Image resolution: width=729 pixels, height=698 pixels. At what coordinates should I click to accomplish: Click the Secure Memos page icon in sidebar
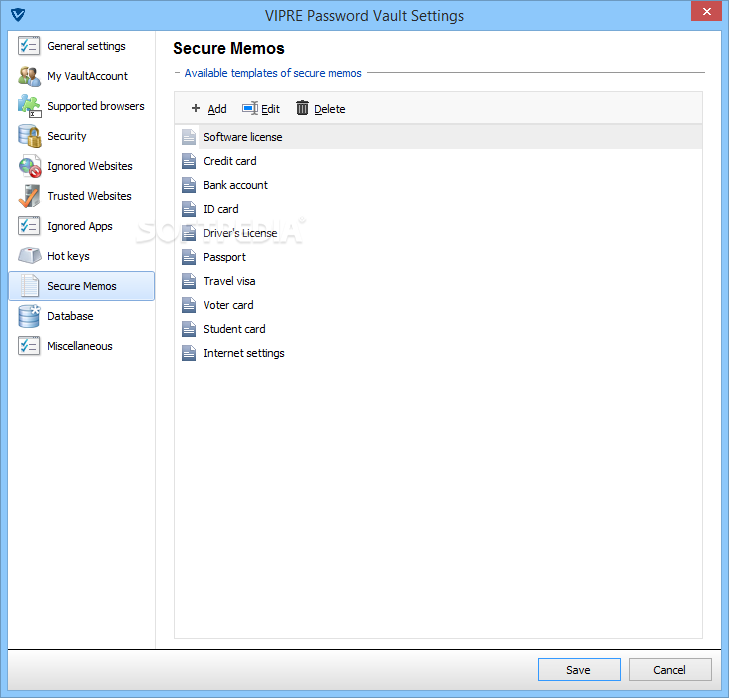(x=30, y=286)
